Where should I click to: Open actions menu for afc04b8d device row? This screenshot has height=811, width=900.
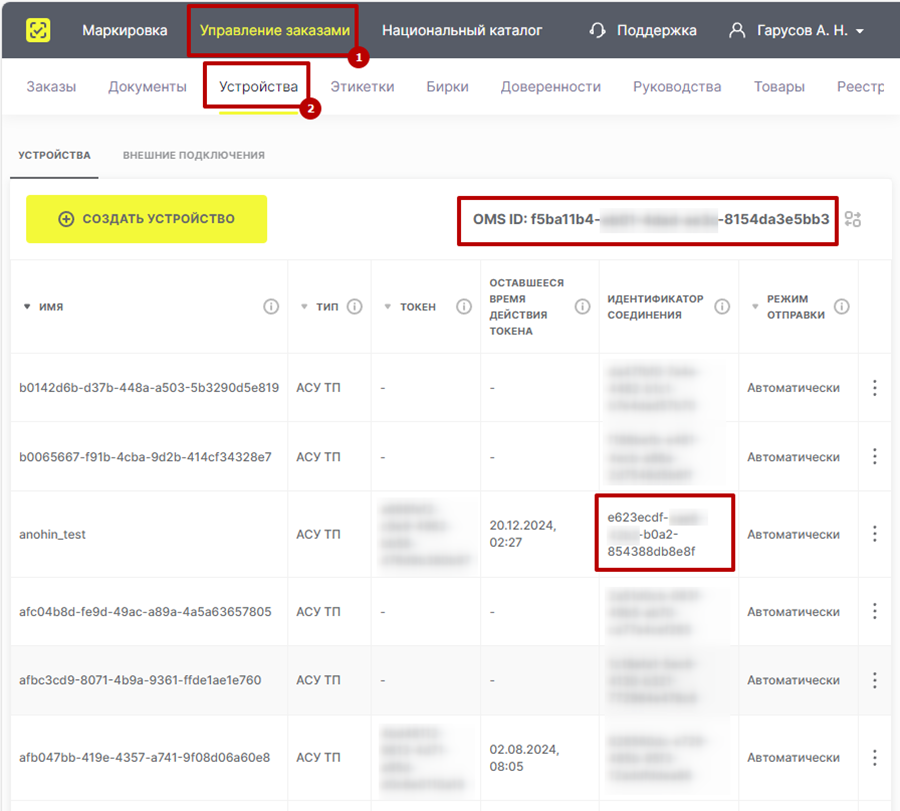[875, 611]
